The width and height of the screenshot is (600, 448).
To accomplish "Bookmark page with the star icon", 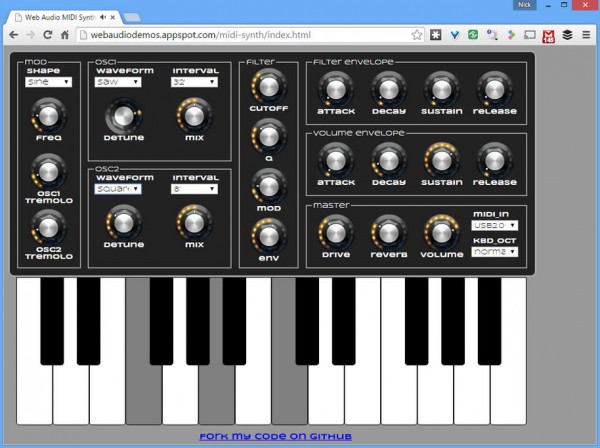I will (417, 35).
